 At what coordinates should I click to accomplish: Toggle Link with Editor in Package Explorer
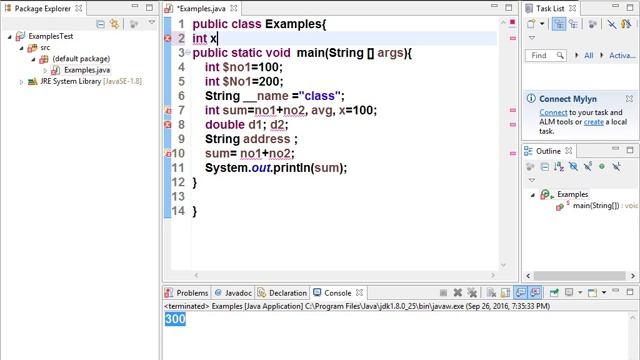(115, 24)
